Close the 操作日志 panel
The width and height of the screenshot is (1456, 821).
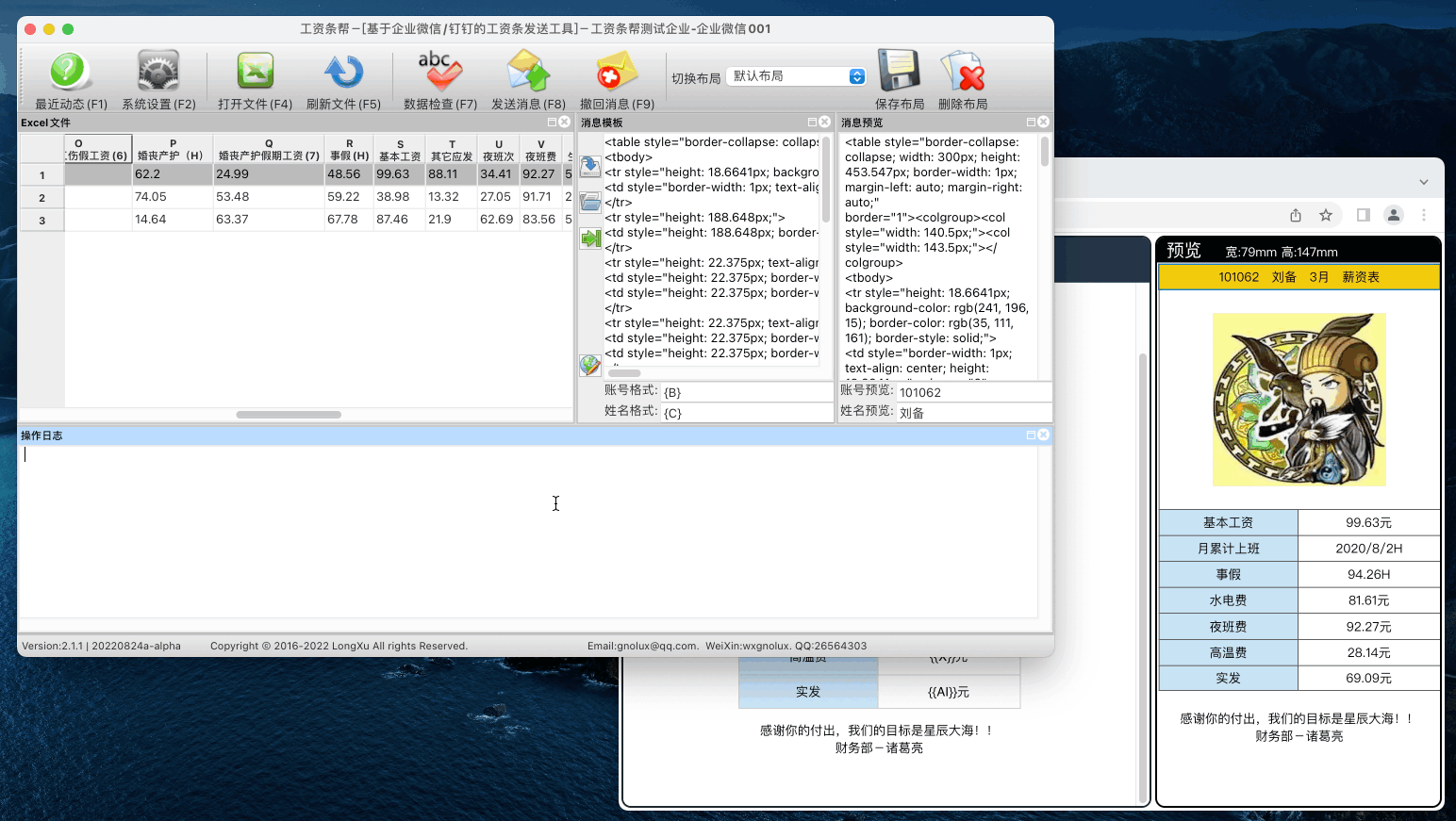click(1044, 435)
